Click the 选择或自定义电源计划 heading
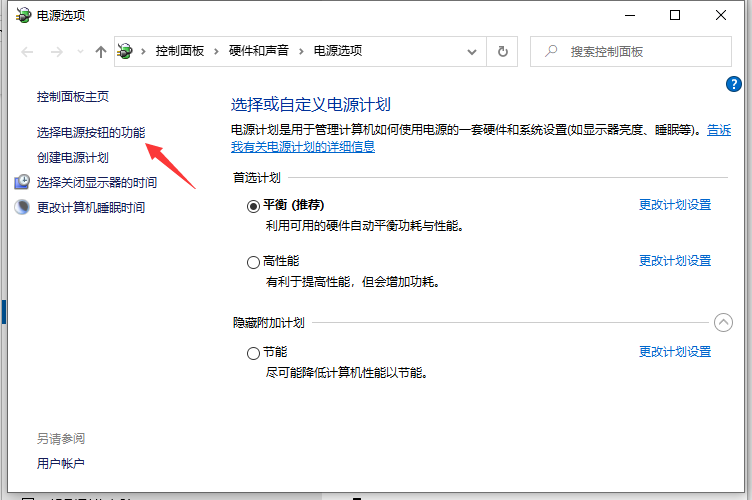Image resolution: width=752 pixels, height=500 pixels. pyautogui.click(x=311, y=105)
